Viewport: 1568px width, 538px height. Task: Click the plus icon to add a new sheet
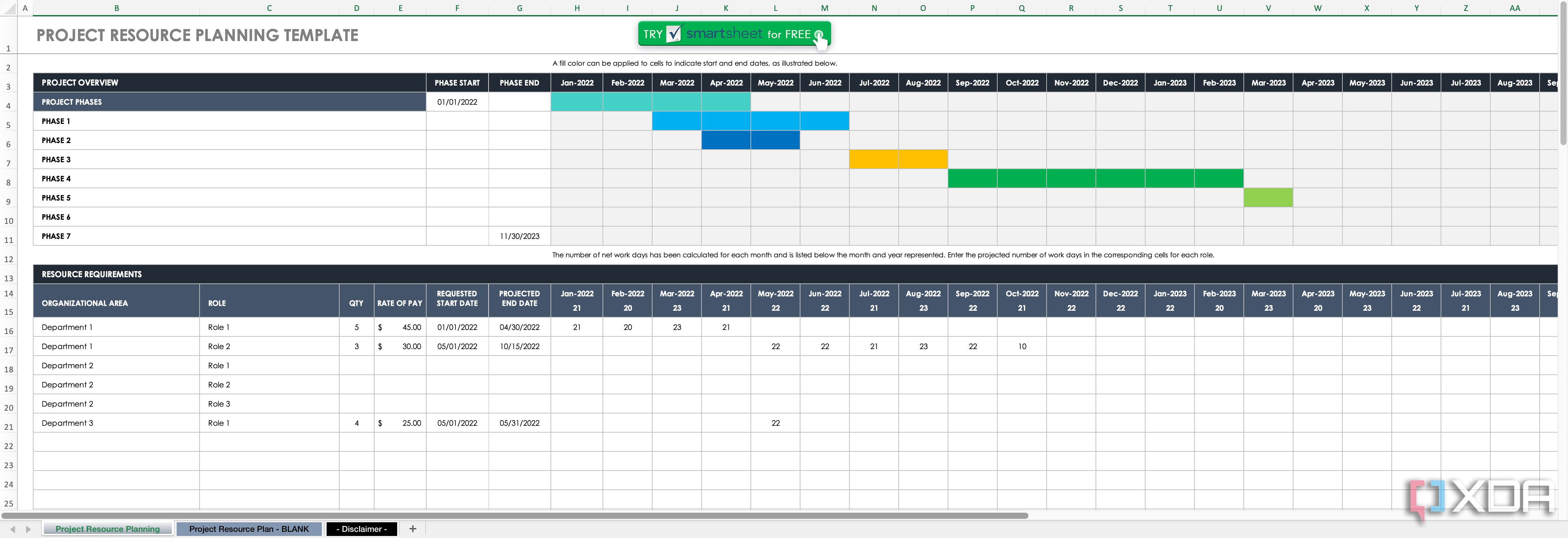point(413,529)
